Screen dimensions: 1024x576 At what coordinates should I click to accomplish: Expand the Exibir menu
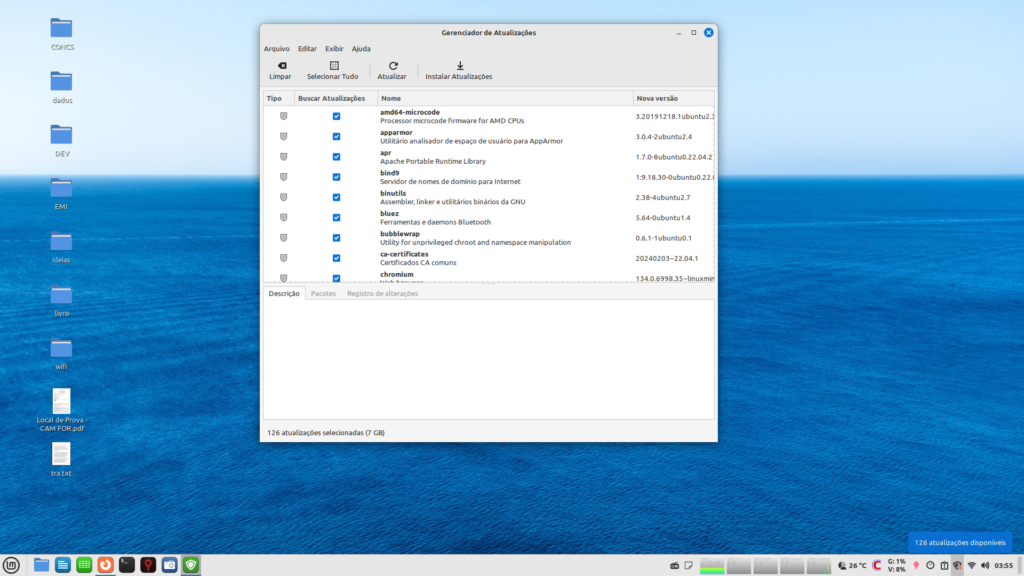point(334,48)
